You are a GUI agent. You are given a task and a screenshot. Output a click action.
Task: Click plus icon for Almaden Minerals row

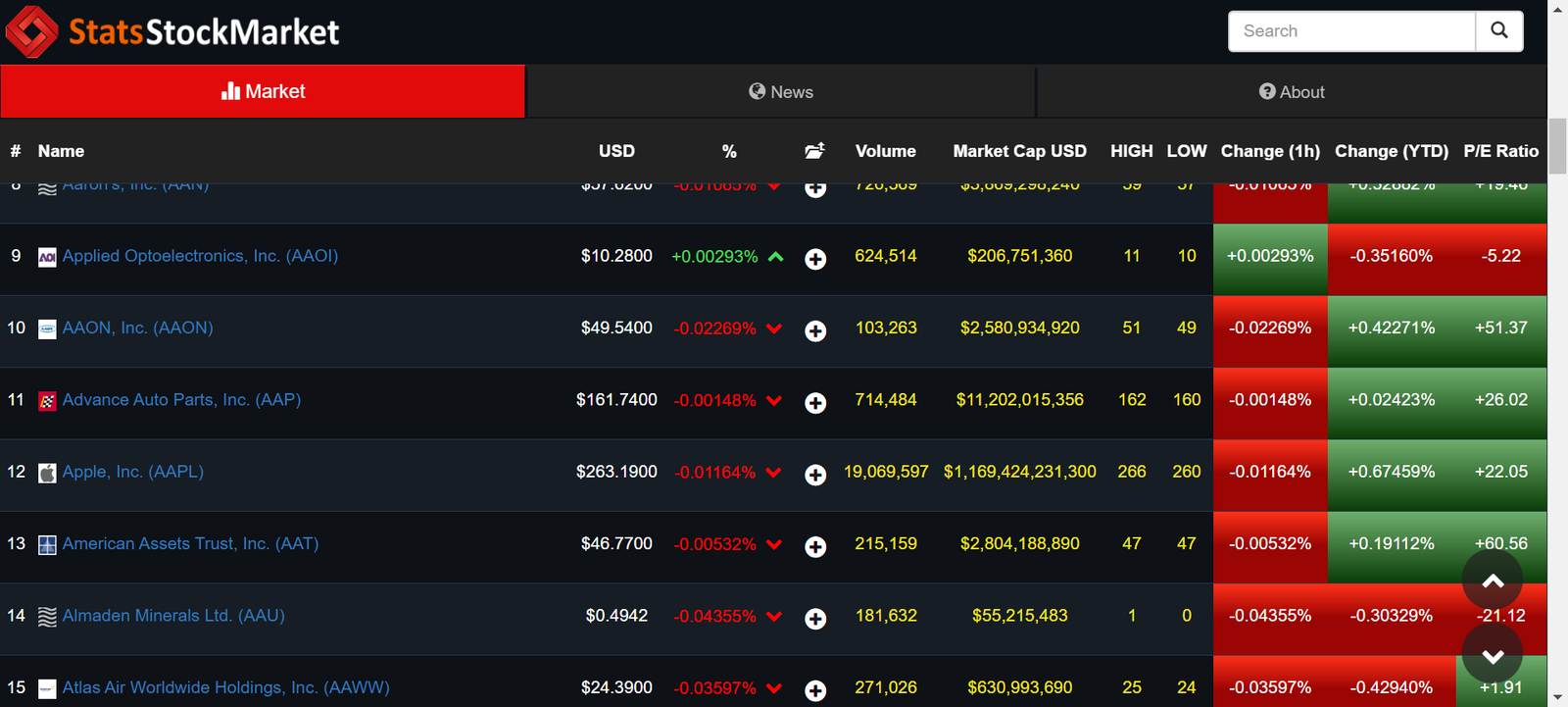[x=815, y=619]
